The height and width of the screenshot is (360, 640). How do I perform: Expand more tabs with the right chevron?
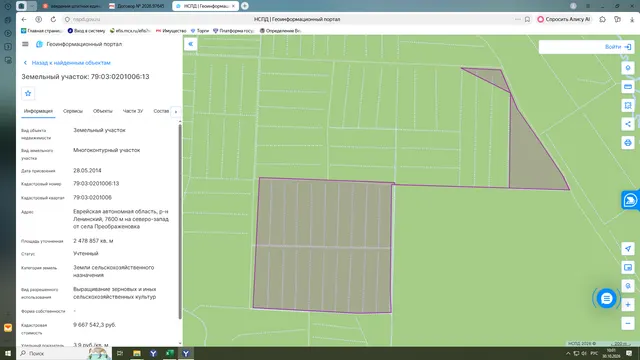[x=176, y=111]
